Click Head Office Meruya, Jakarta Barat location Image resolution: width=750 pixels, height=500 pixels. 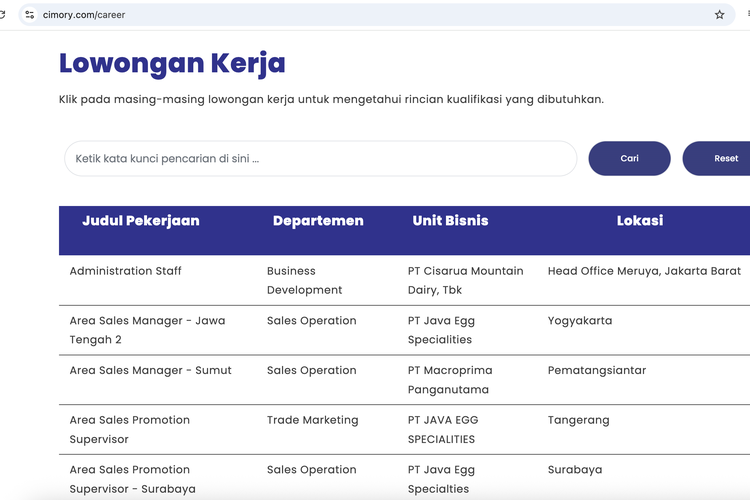[x=644, y=271]
